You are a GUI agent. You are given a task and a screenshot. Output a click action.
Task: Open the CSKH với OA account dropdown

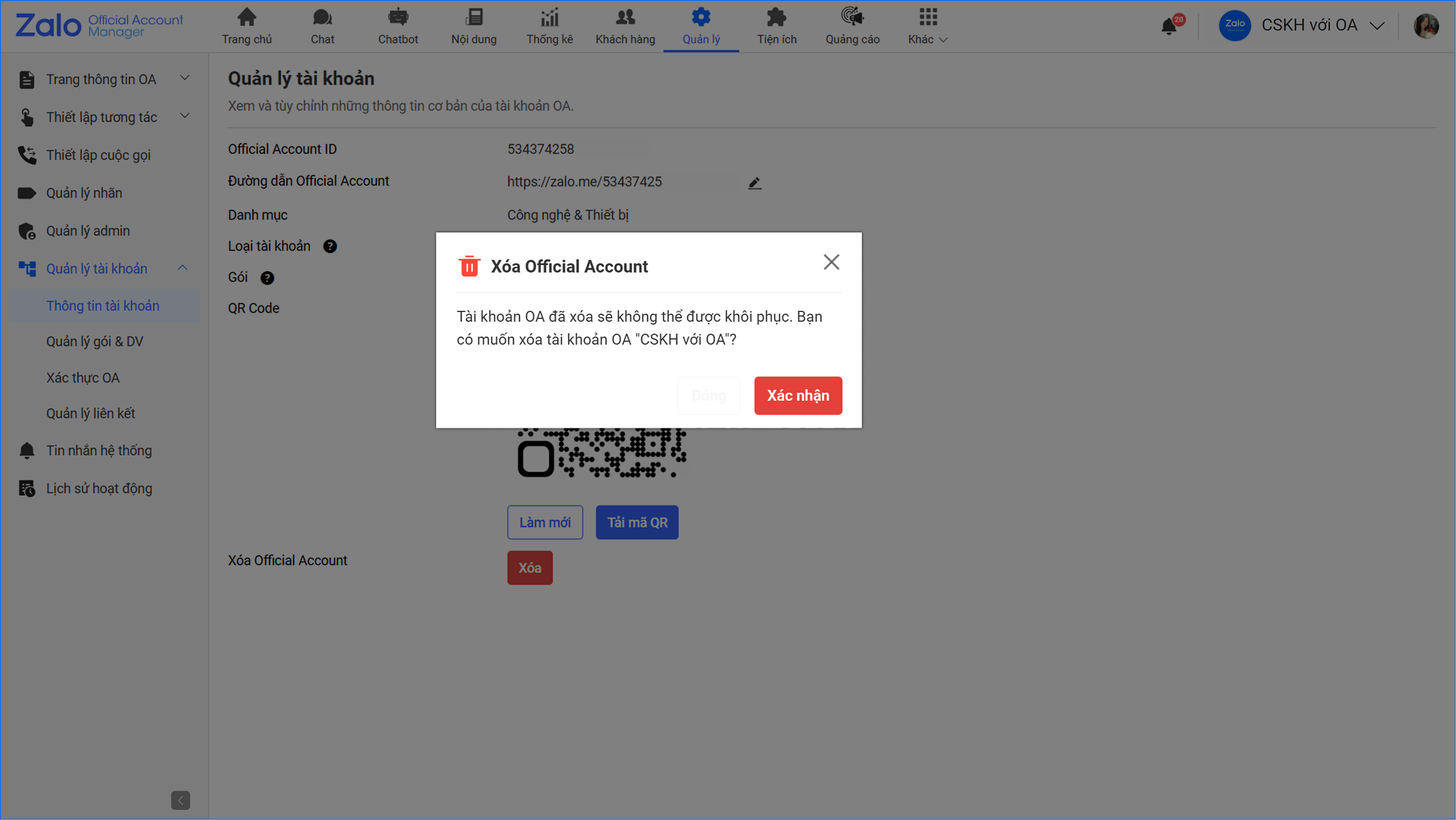[x=1376, y=25]
